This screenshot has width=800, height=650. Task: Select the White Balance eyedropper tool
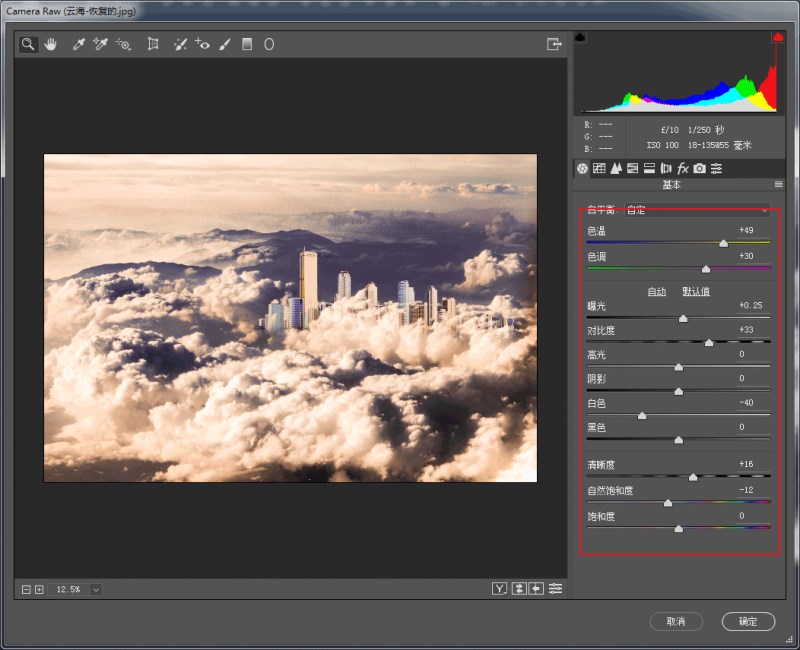78,44
